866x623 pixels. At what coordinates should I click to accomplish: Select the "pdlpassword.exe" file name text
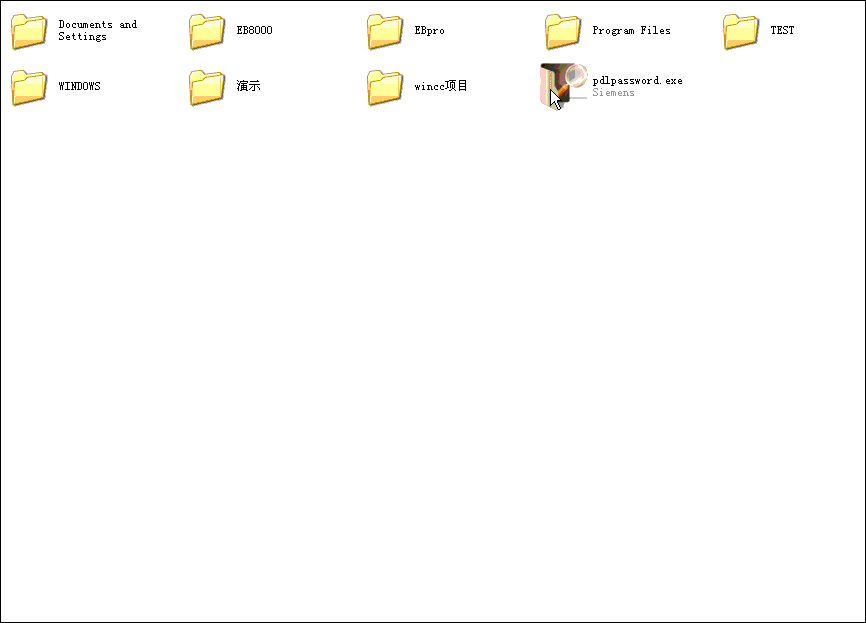coord(637,80)
